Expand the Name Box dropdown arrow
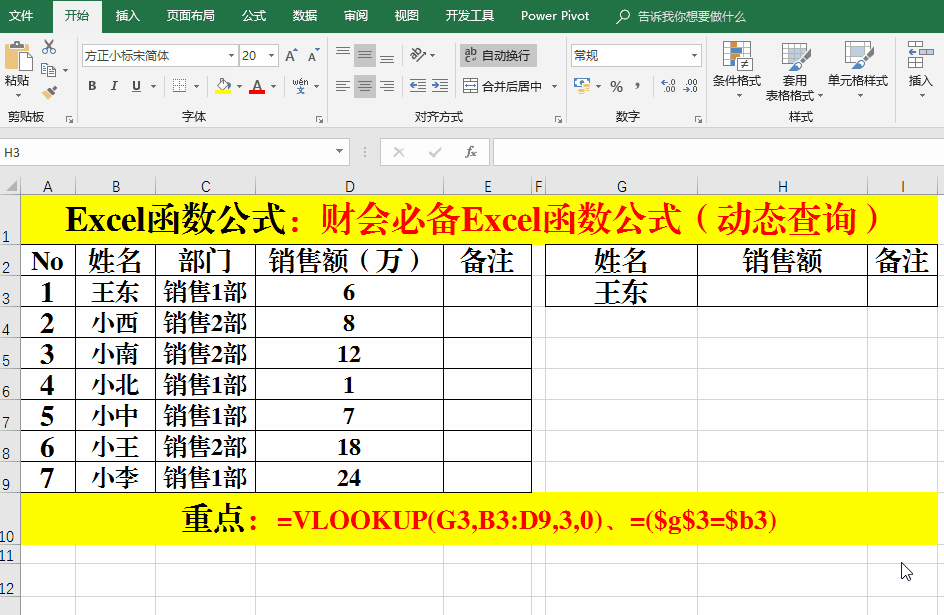The height and width of the screenshot is (615, 944). 340,152
